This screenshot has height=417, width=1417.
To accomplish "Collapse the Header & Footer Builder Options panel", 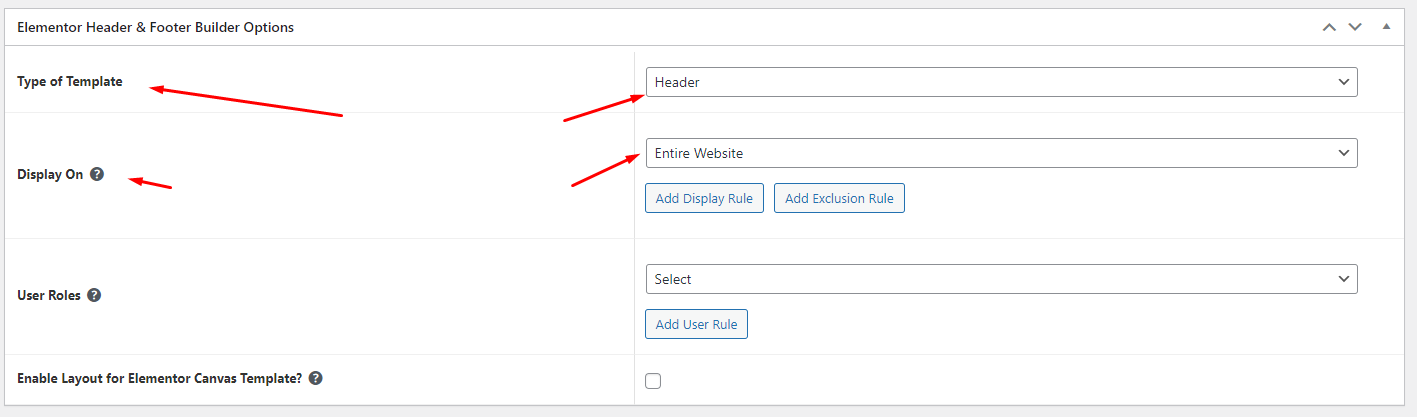I will 1386,27.
